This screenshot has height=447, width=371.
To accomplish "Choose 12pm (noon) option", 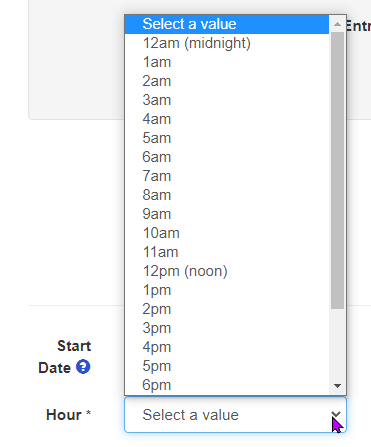I will point(227,271).
